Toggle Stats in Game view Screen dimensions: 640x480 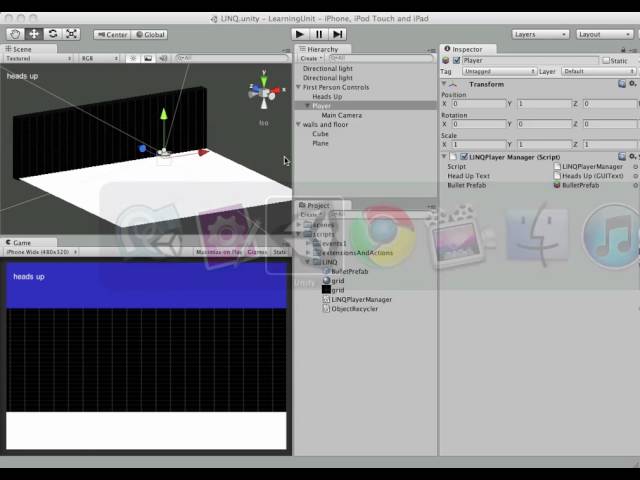pos(280,252)
